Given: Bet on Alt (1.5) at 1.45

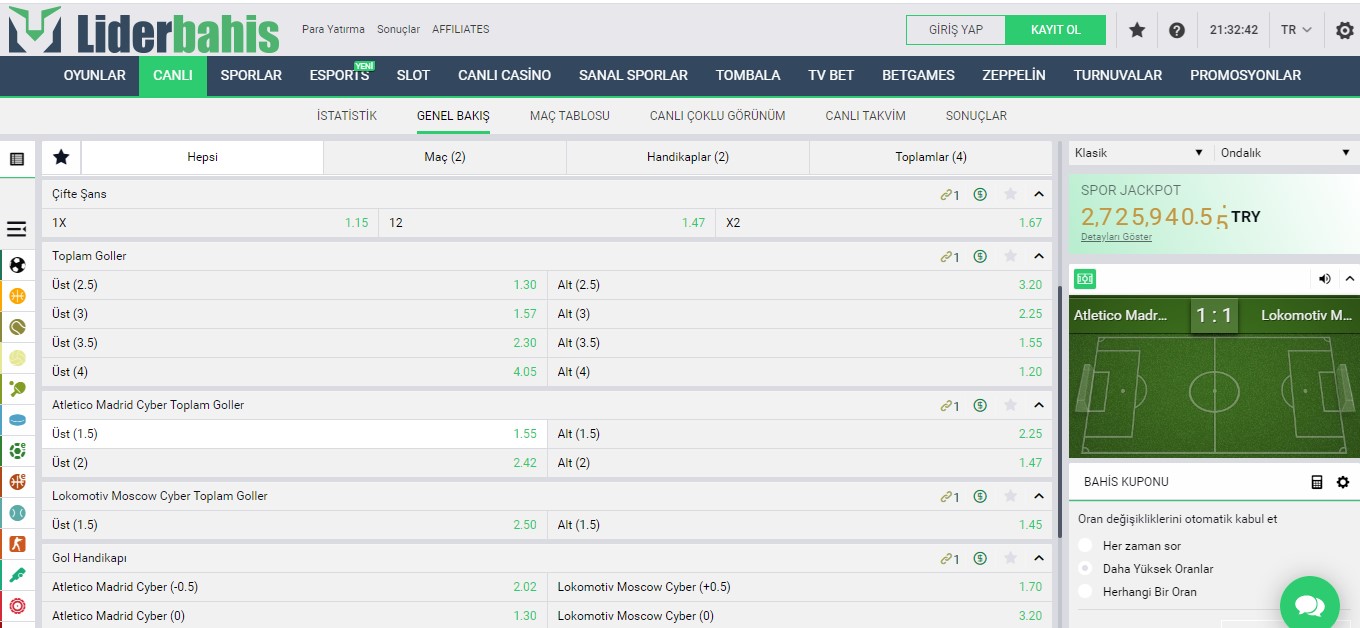Looking at the screenshot, I should point(800,525).
